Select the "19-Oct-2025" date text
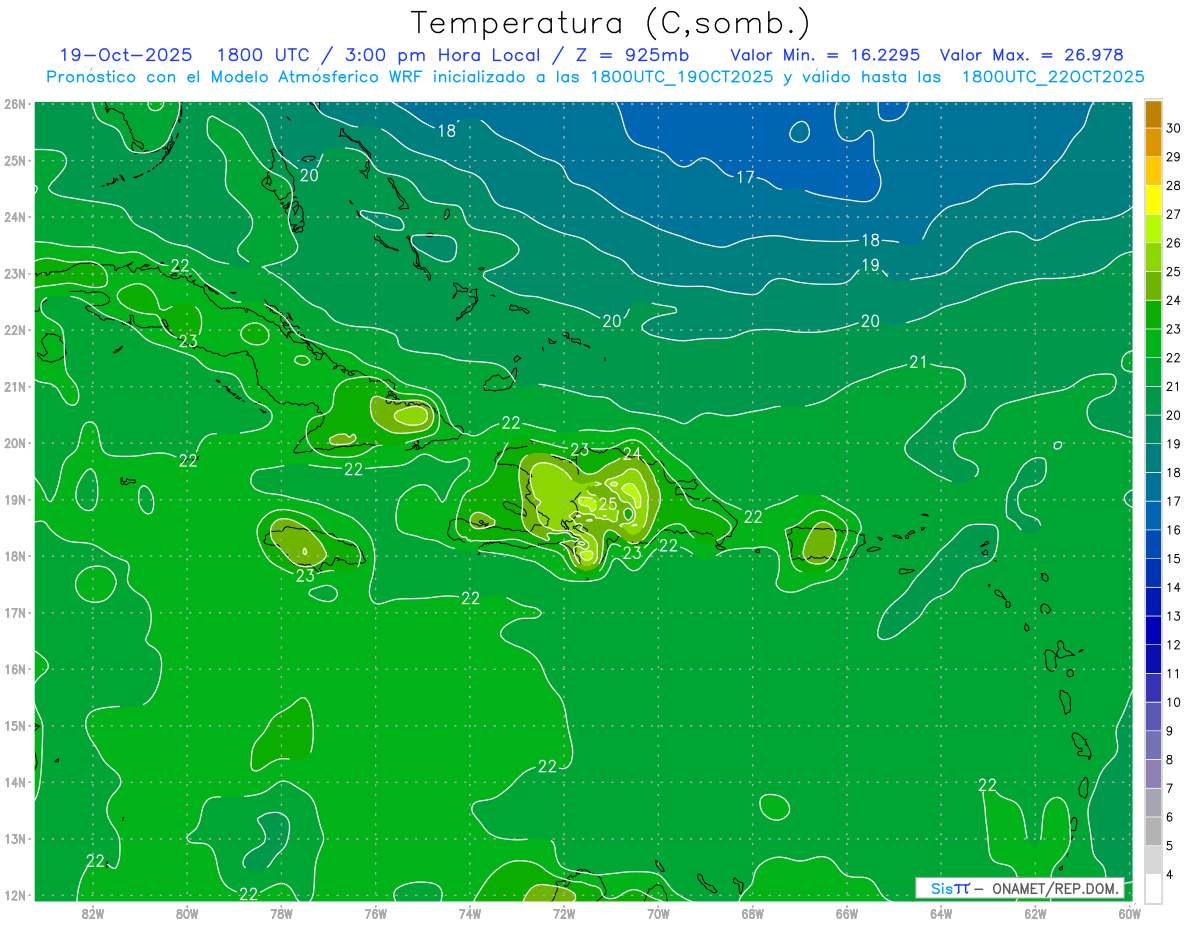Viewport: 1200px width, 927px height. pos(126,55)
